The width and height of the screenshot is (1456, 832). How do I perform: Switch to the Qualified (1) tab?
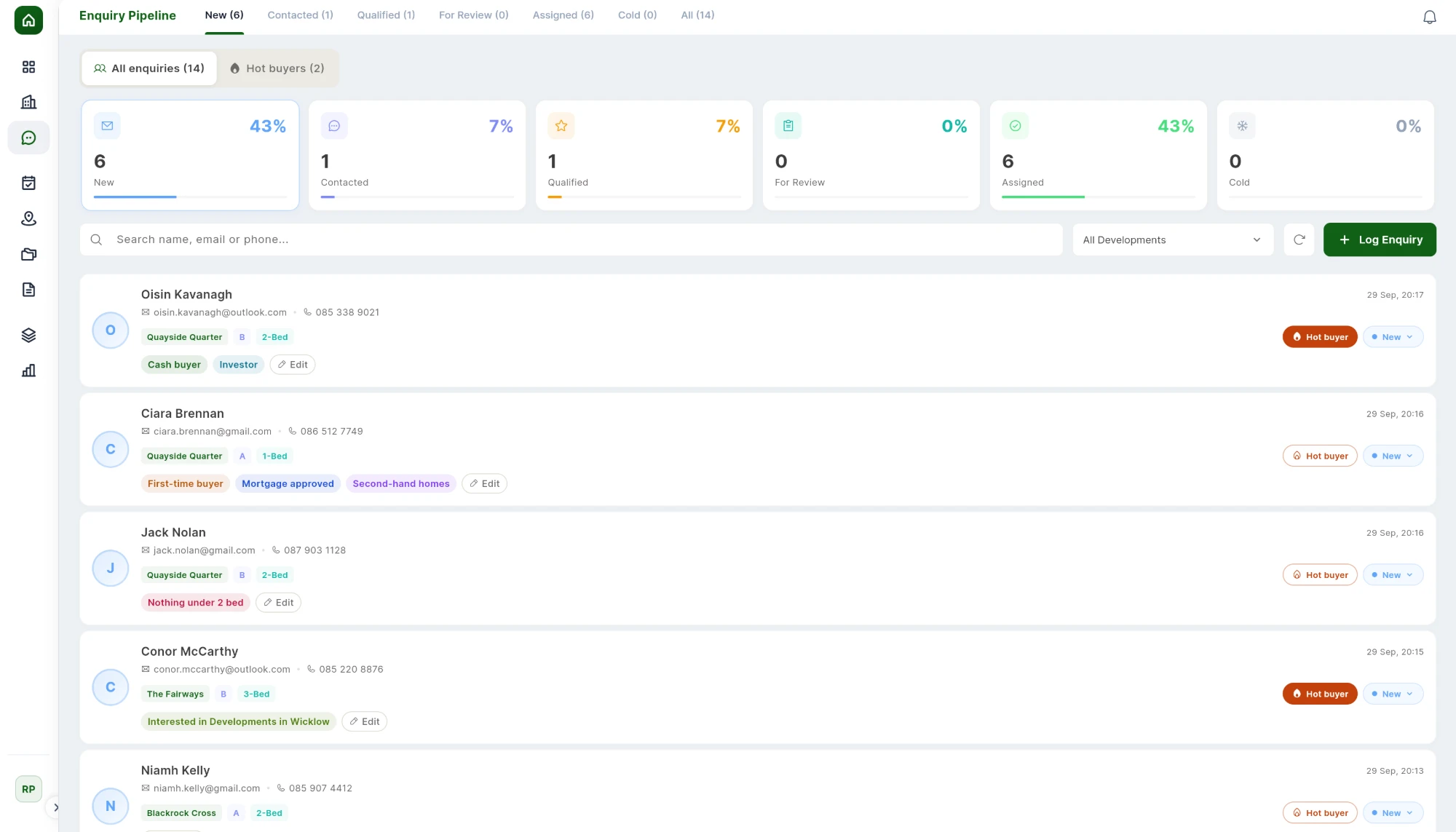click(x=386, y=15)
